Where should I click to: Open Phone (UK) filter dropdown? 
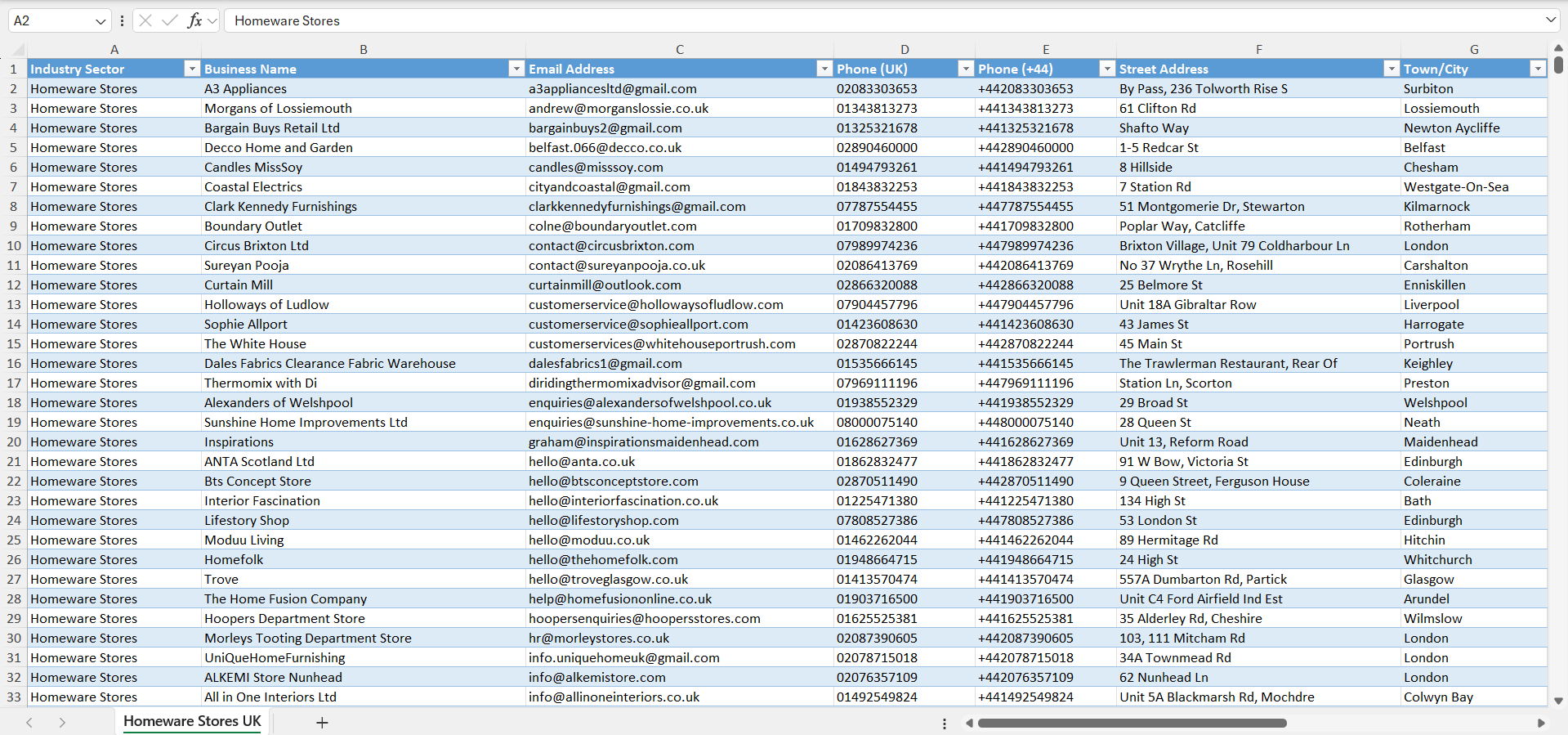(966, 69)
